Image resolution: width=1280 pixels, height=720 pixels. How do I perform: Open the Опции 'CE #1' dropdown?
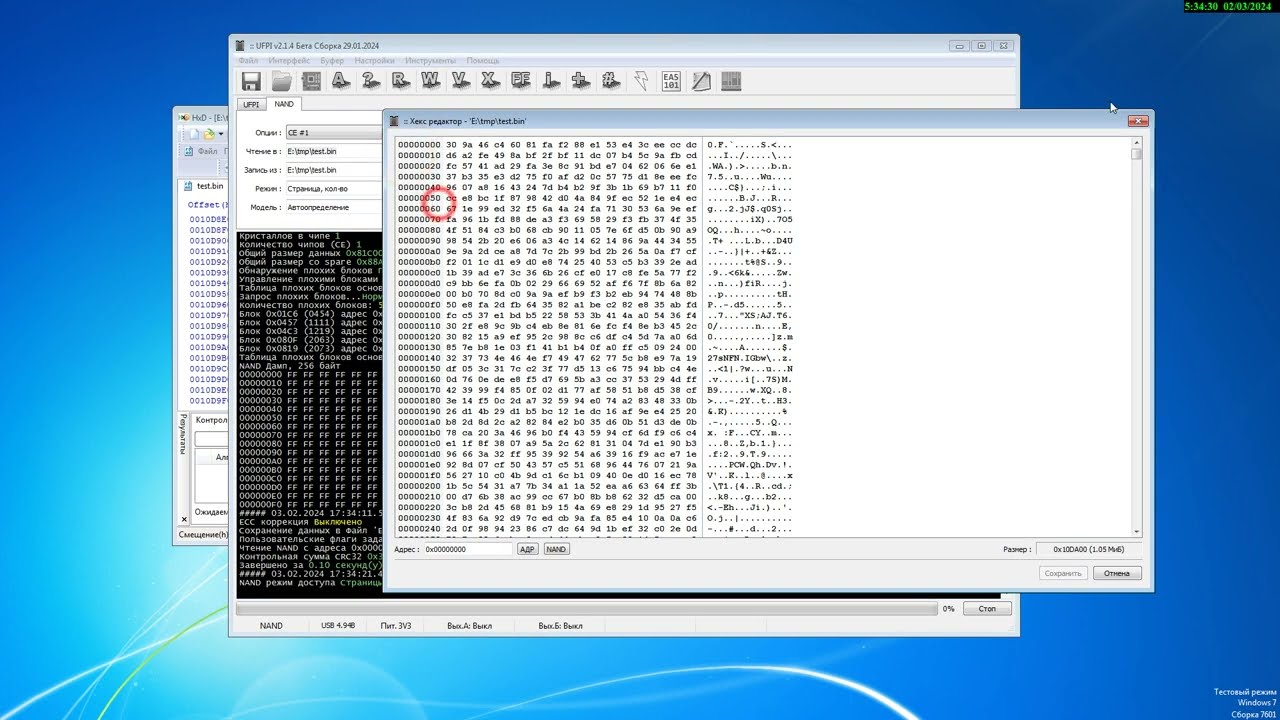333,132
